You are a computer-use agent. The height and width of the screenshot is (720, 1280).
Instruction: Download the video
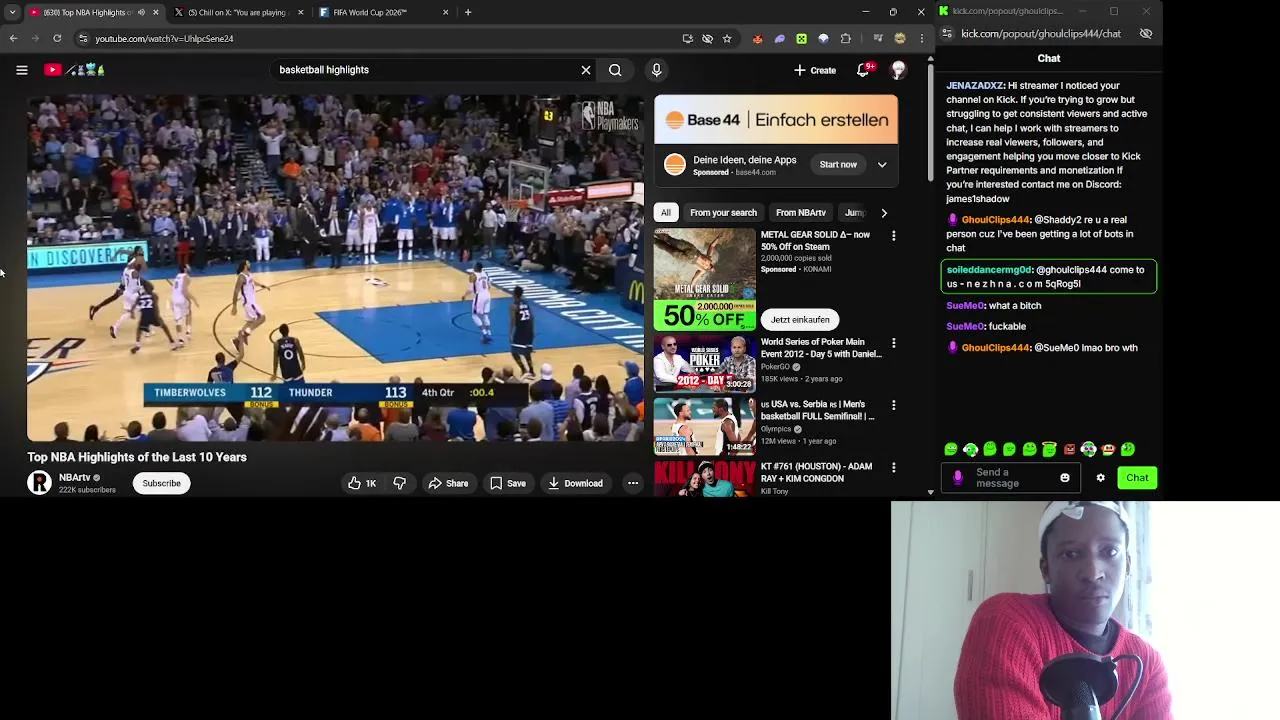[x=575, y=483]
